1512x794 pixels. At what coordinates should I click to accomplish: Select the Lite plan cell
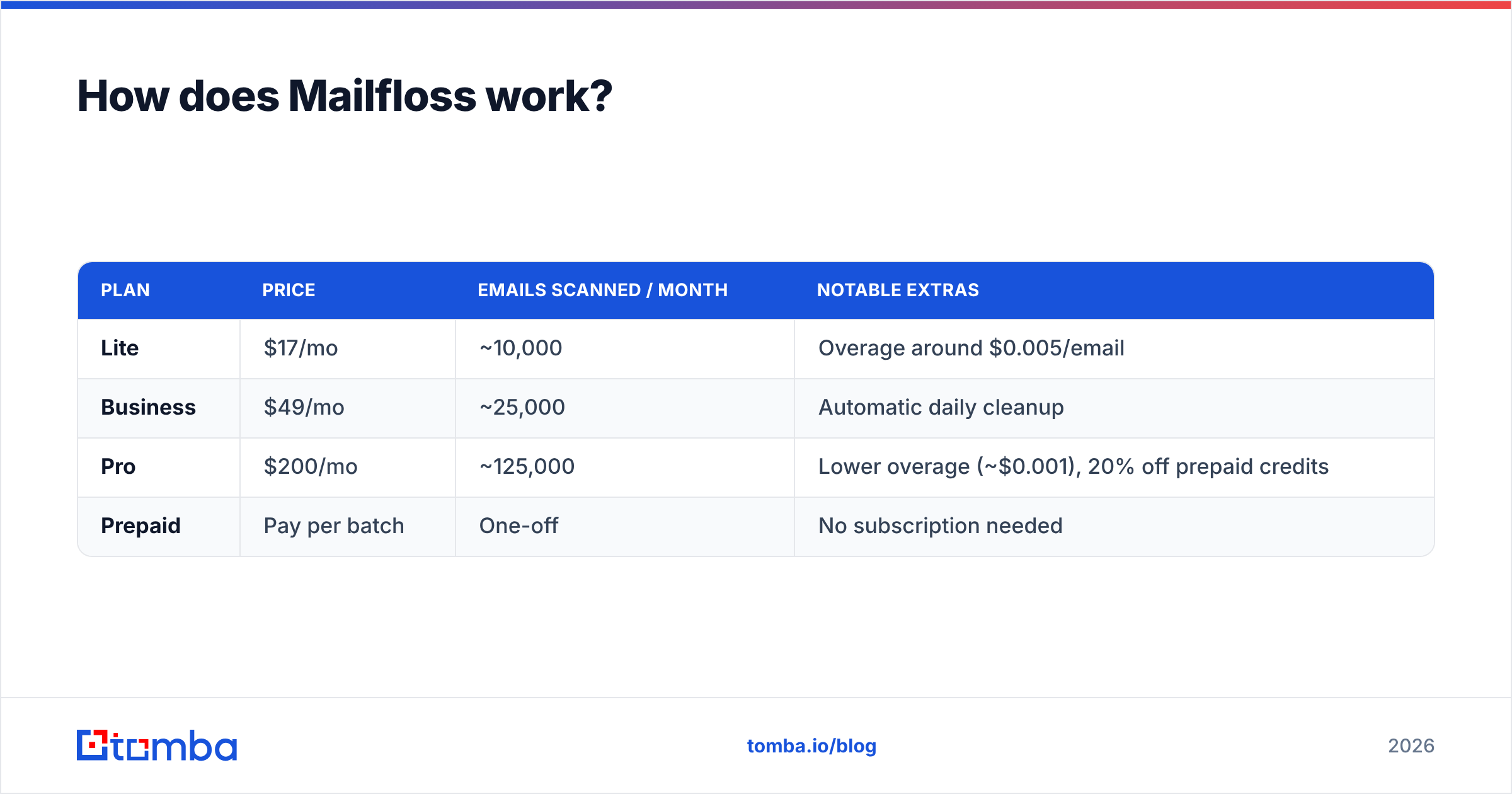point(159,348)
